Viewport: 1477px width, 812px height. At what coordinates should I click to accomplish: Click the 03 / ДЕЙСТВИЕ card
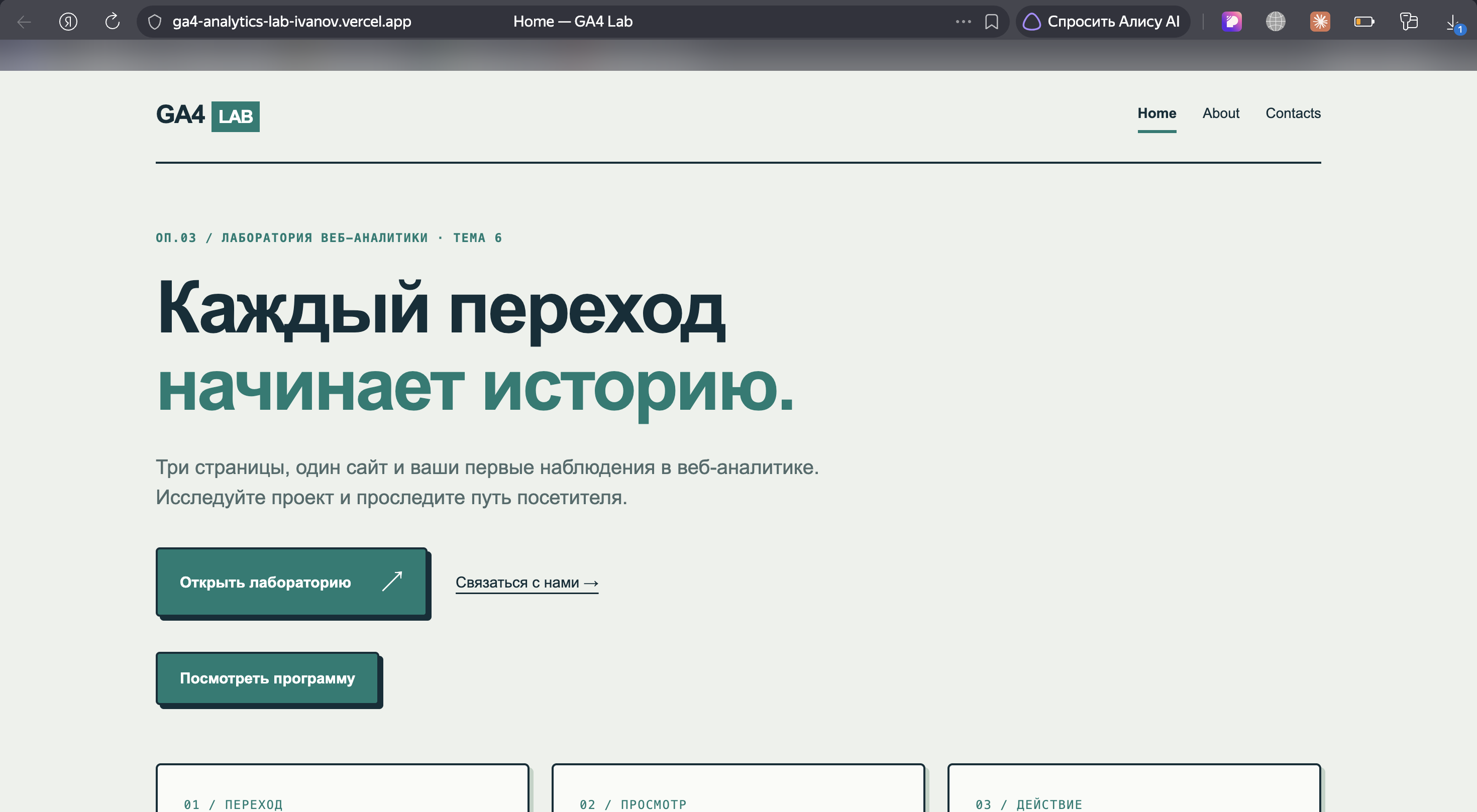(x=1133, y=788)
